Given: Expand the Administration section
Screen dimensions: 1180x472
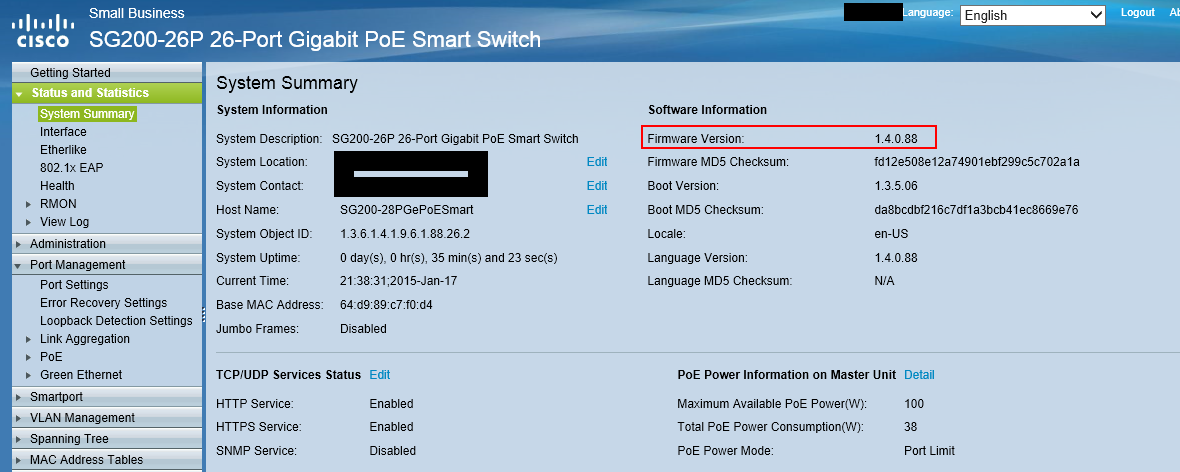Looking at the screenshot, I should click(x=107, y=244).
